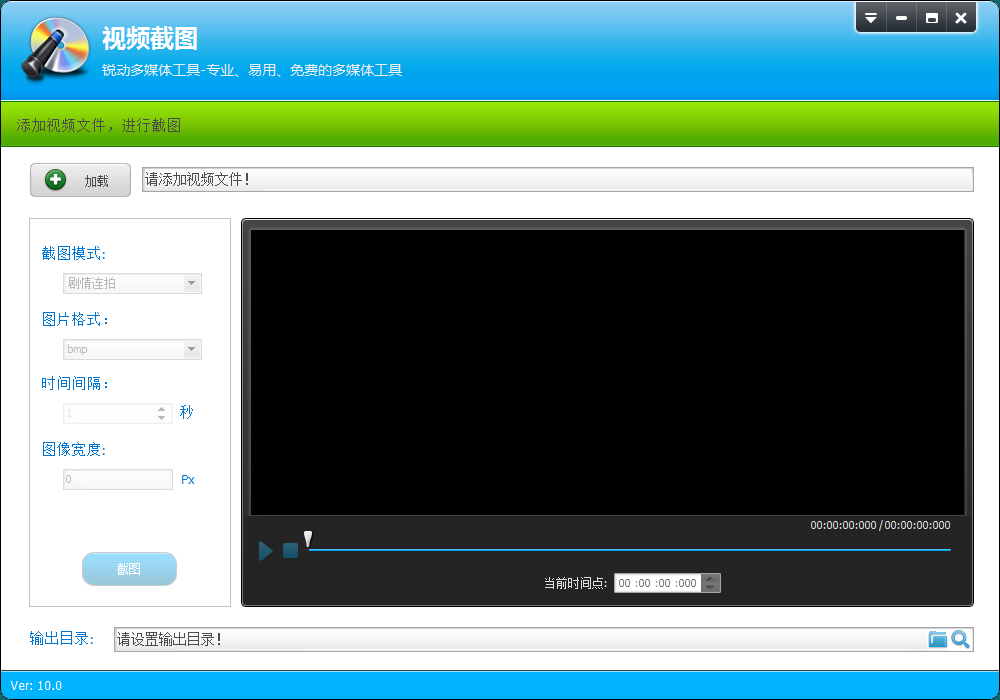Click the green plus 加载 load button
The height and width of the screenshot is (700, 1000).
pyautogui.click(x=80, y=180)
